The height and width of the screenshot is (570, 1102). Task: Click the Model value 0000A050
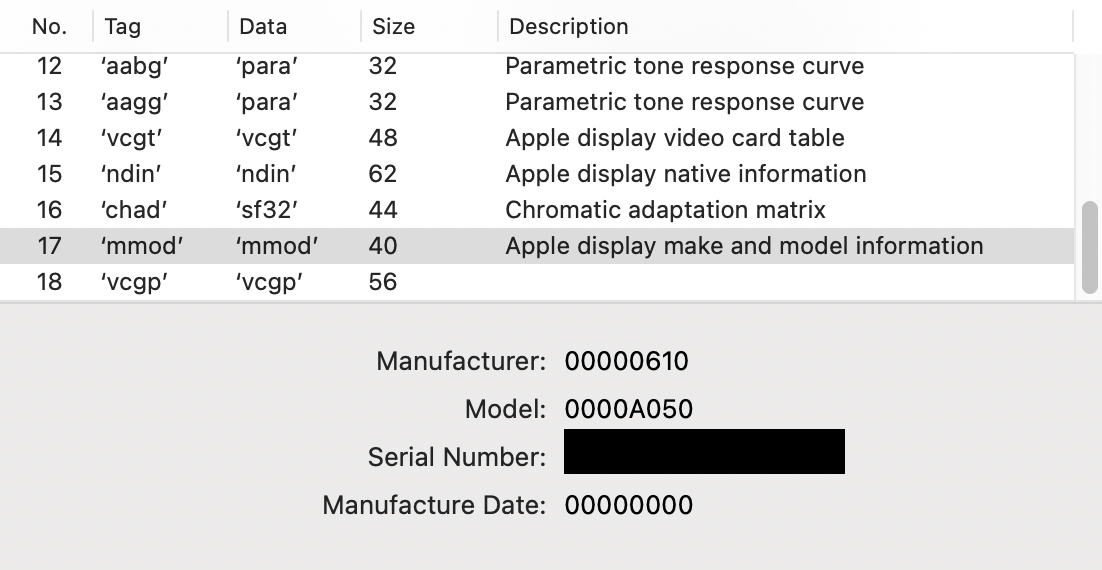point(628,409)
